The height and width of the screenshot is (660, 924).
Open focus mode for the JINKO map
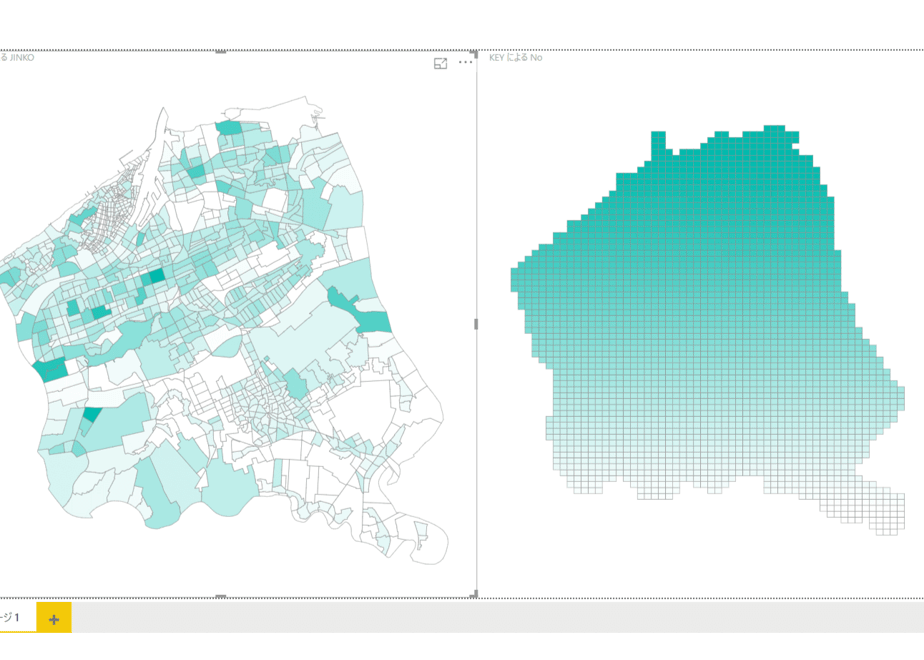click(440, 64)
